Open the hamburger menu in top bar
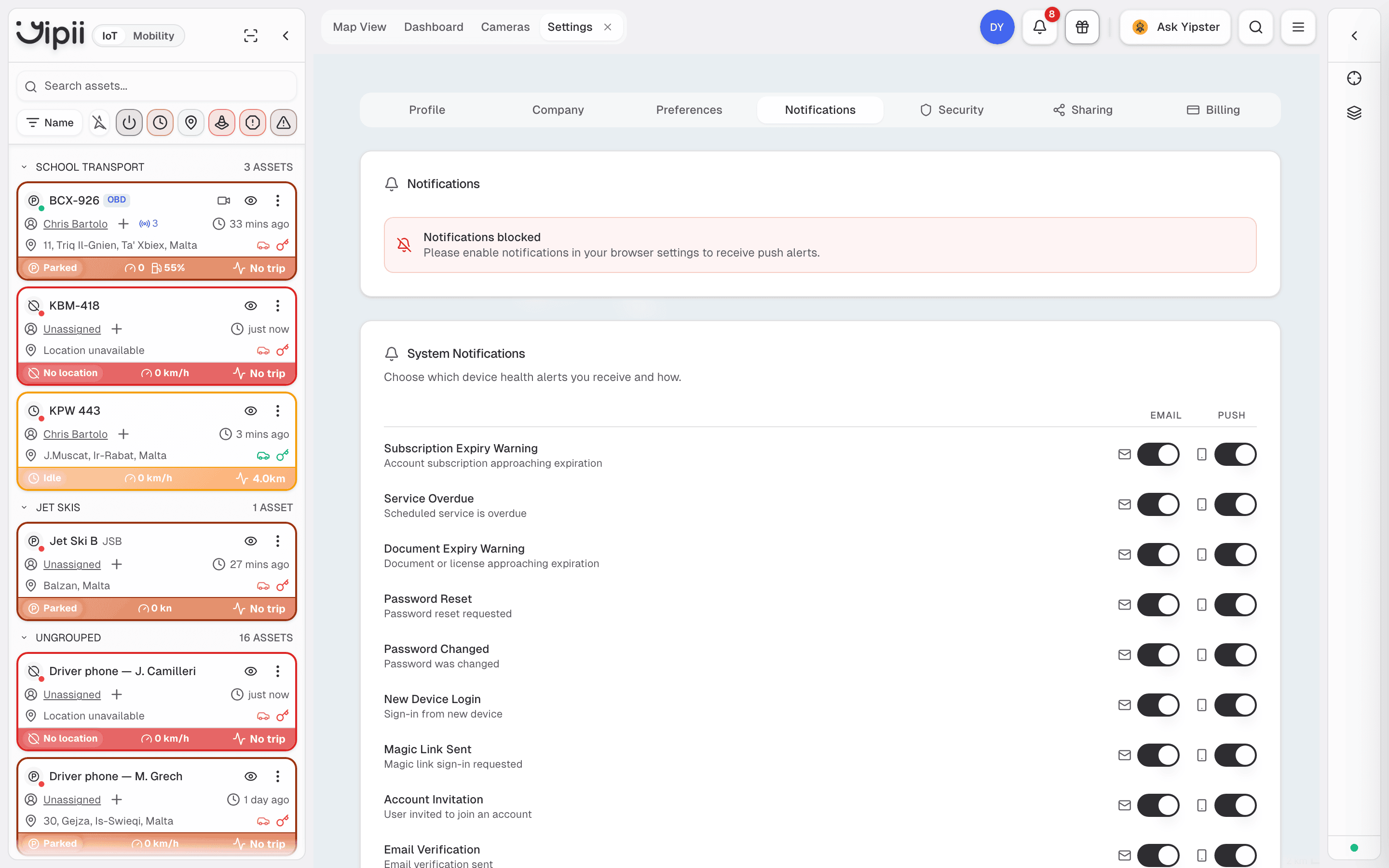 tap(1298, 27)
